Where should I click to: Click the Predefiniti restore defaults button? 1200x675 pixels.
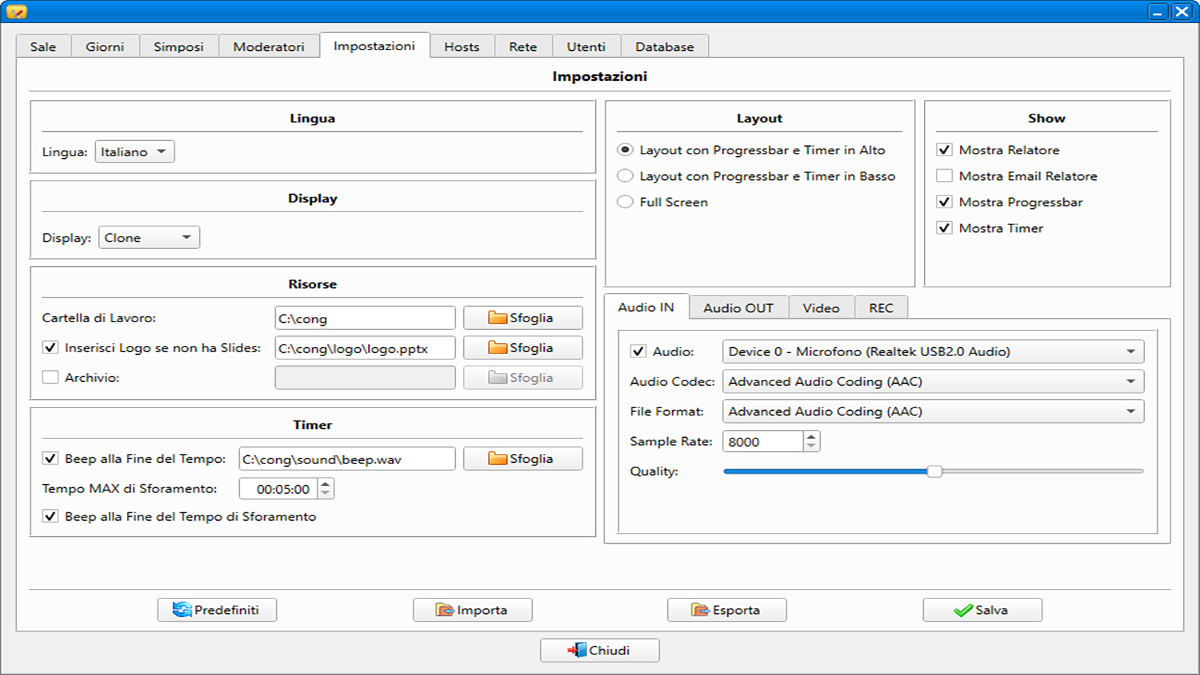[x=217, y=610]
